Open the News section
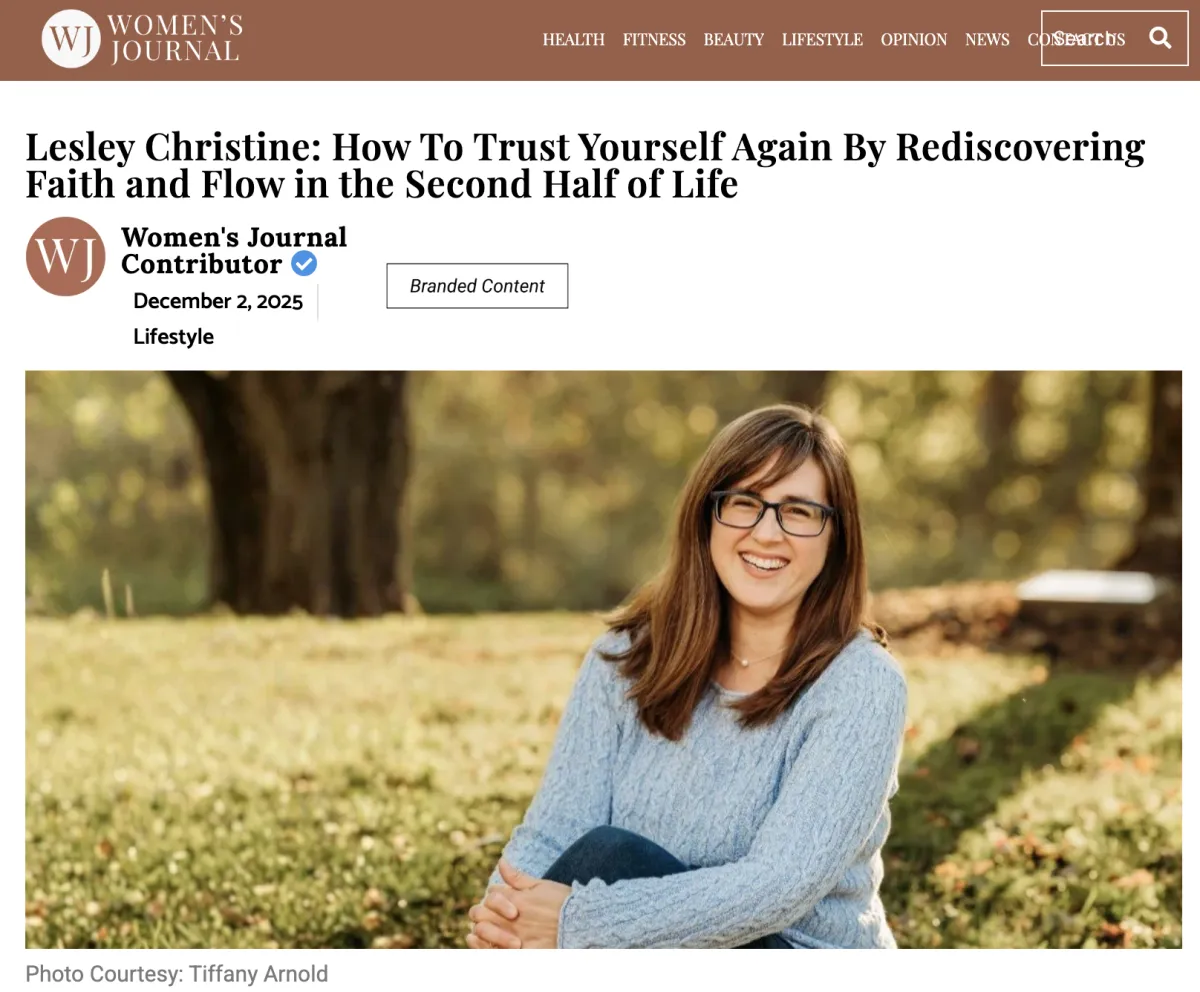The width and height of the screenshot is (1200, 992). tap(987, 39)
